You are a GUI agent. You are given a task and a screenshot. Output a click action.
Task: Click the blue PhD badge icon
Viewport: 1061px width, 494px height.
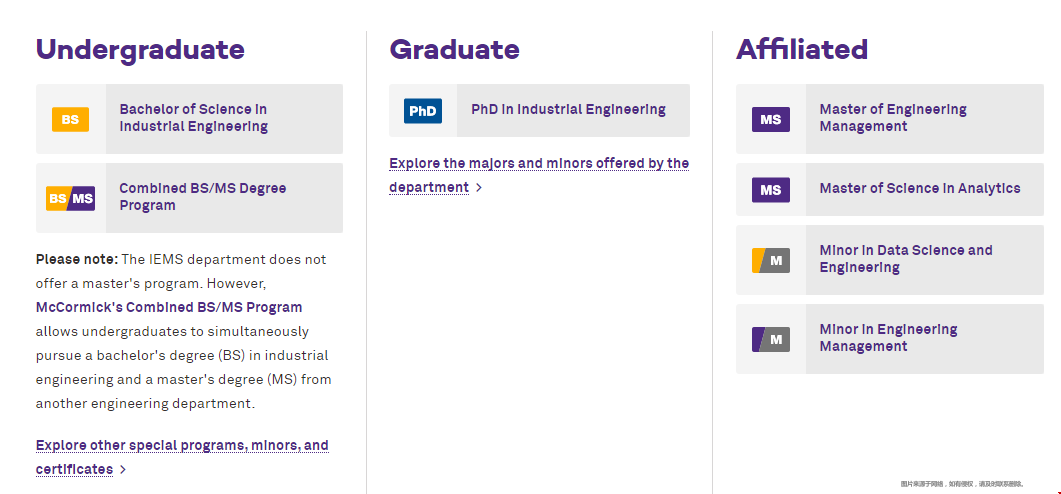423,111
